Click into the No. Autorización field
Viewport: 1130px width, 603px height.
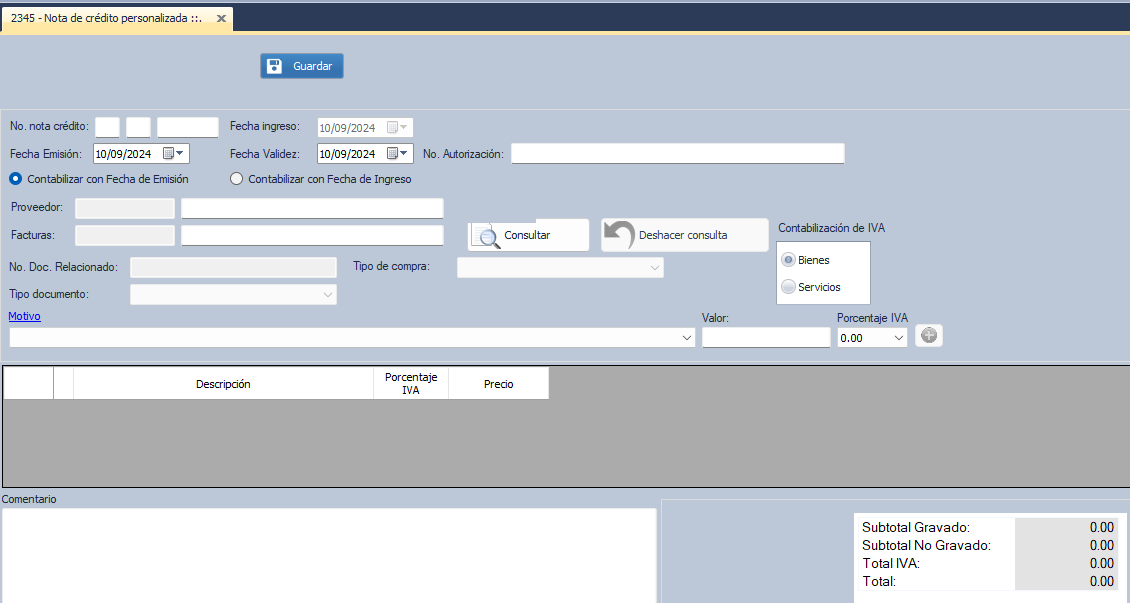677,154
